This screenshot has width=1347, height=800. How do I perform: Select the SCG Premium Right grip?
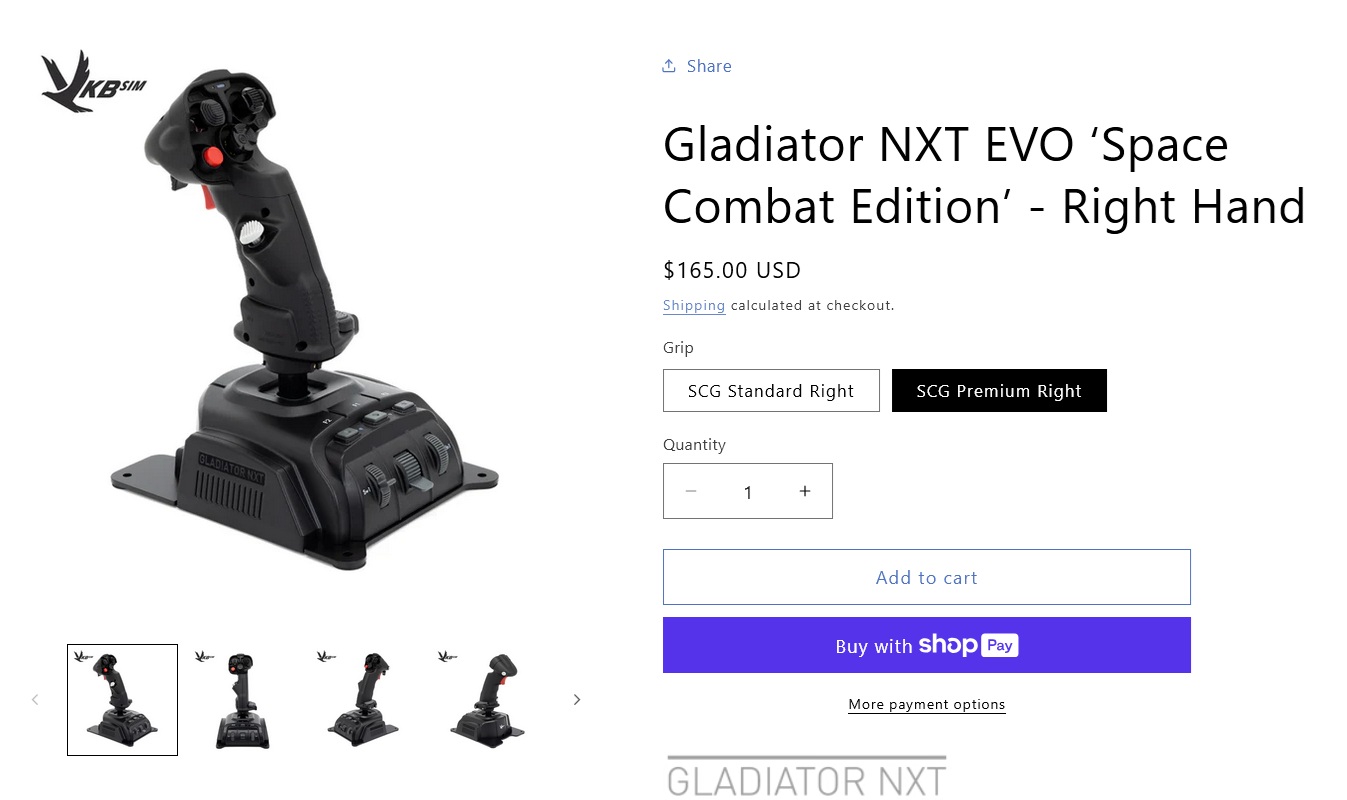(999, 391)
